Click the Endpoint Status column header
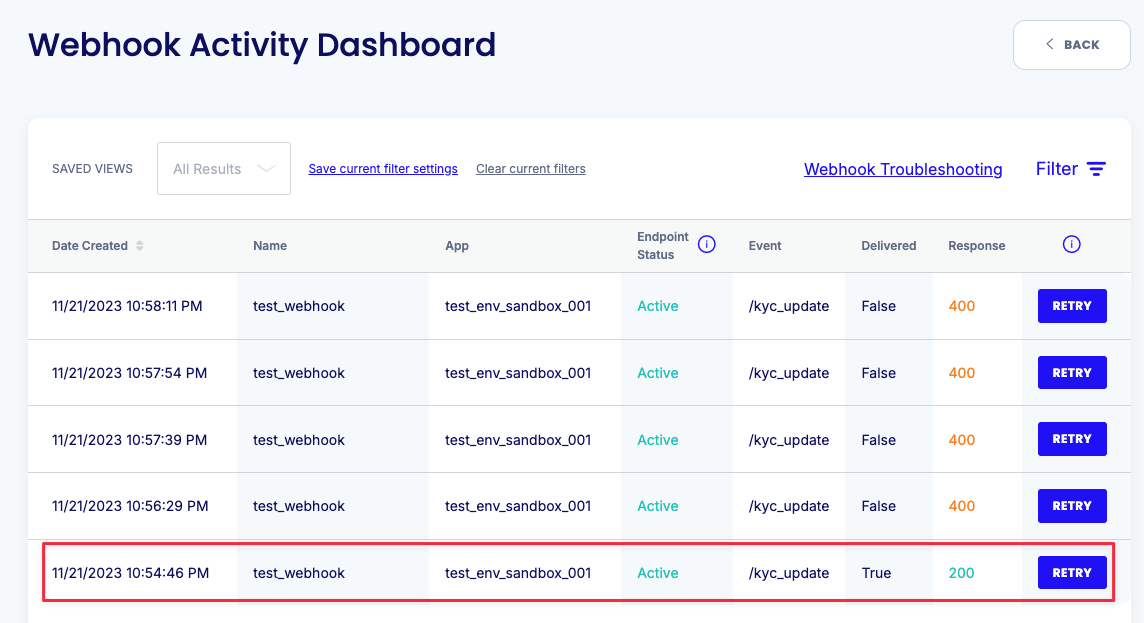 pyautogui.click(x=662, y=246)
